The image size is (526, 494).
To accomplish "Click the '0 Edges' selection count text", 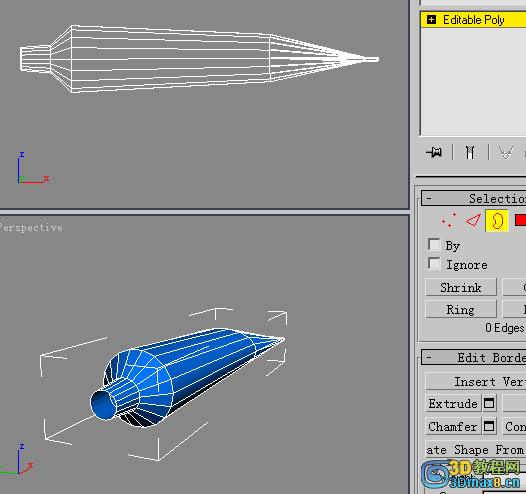I will click(504, 328).
